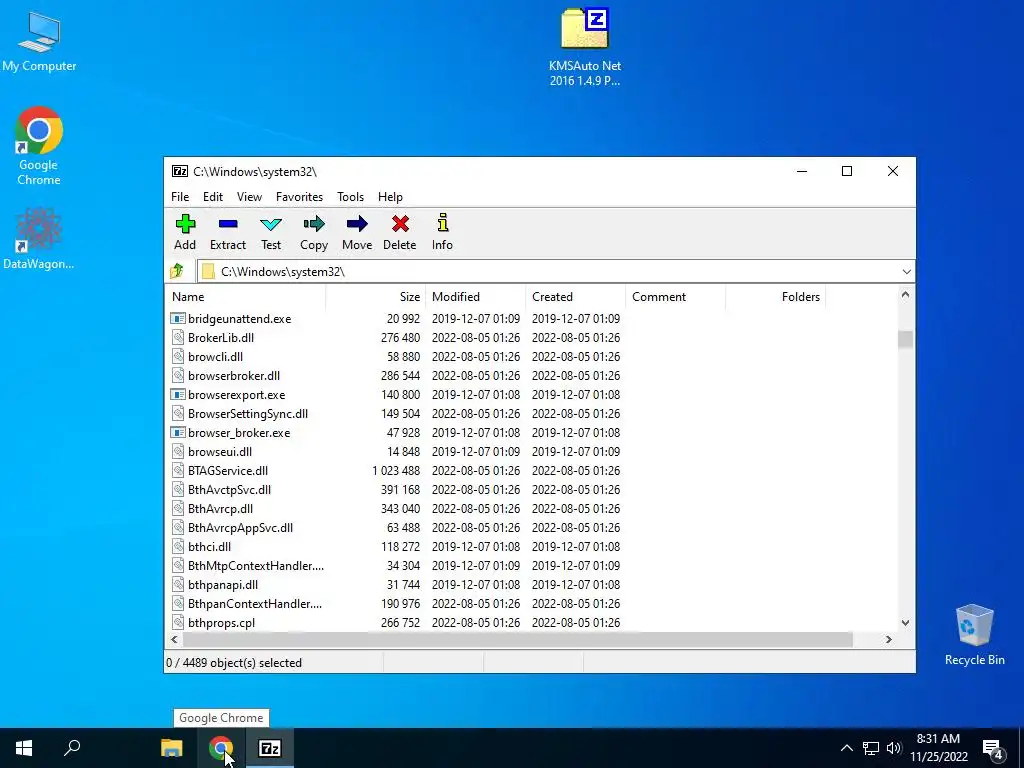Select the Recycle Bin desktop icon

pyautogui.click(x=974, y=635)
